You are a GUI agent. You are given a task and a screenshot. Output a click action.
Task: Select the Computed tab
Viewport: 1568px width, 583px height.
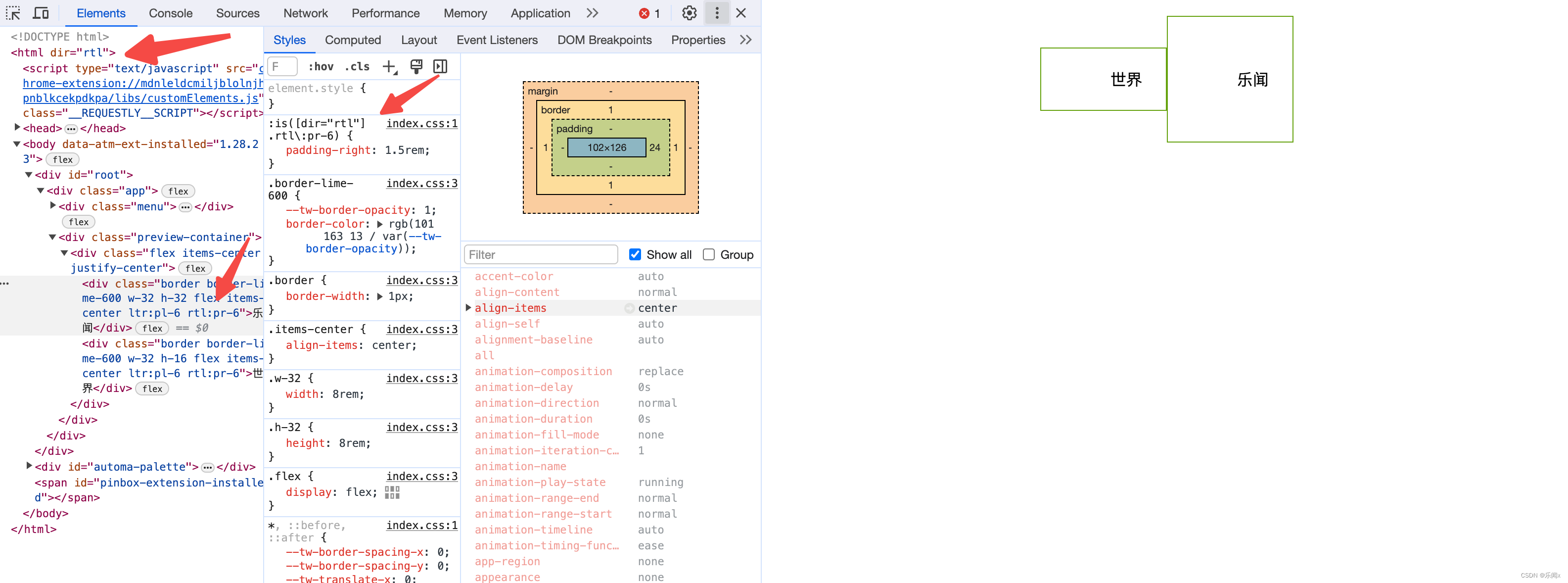353,40
